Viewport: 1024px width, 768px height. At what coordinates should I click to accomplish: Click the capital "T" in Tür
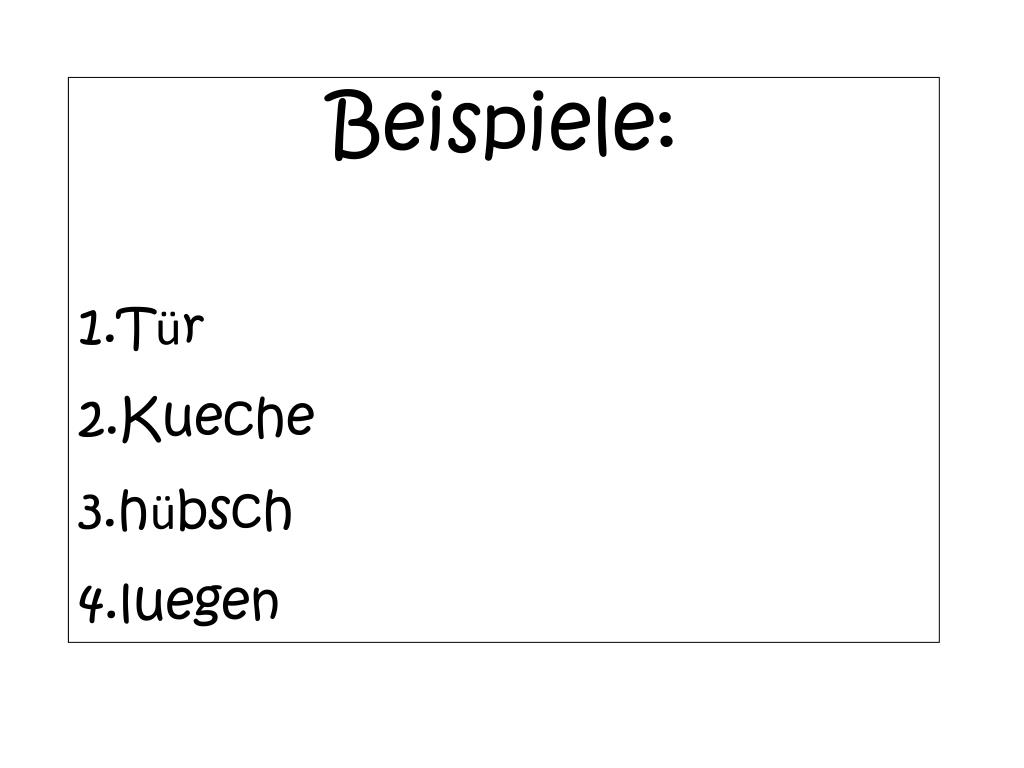(x=137, y=328)
